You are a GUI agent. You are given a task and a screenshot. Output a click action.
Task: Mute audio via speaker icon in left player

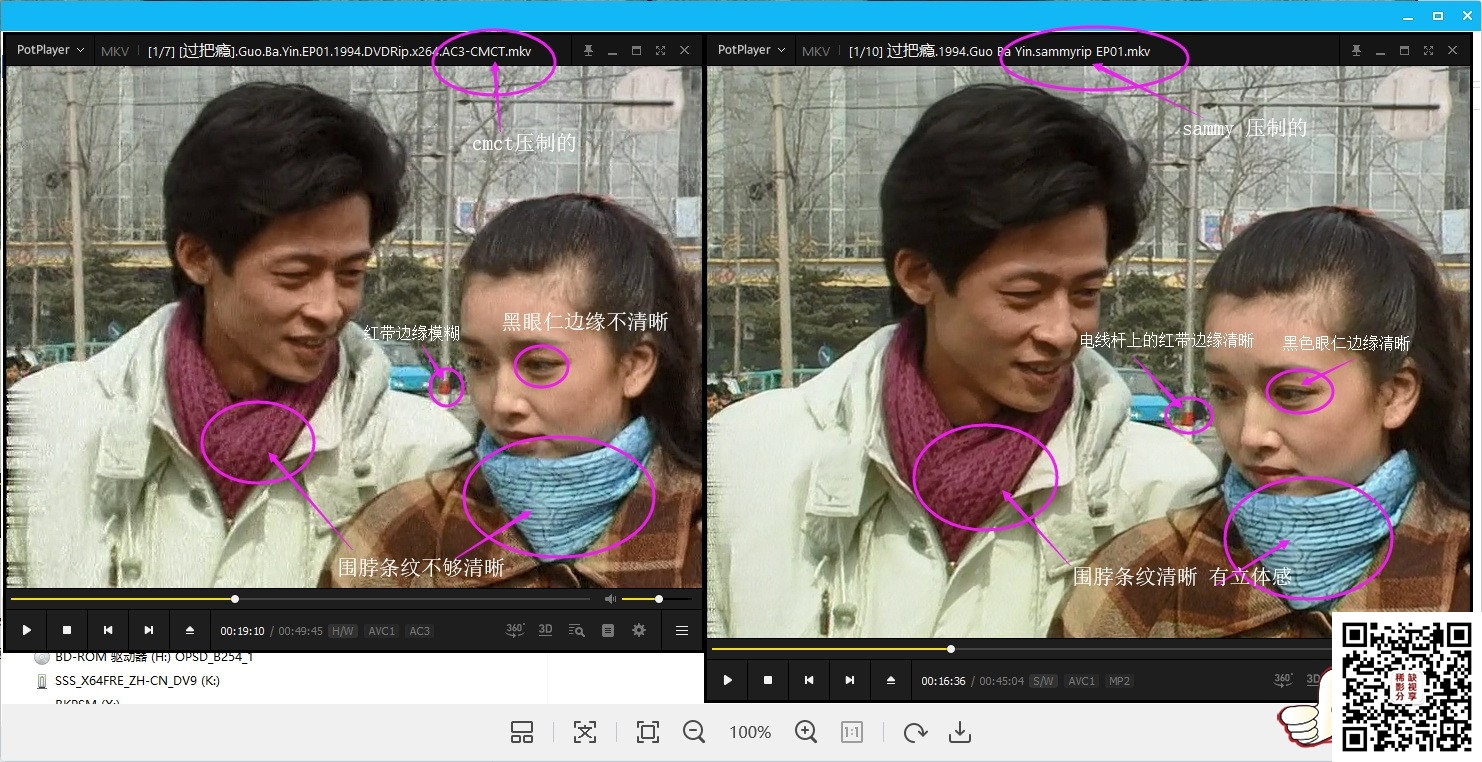pyautogui.click(x=610, y=599)
